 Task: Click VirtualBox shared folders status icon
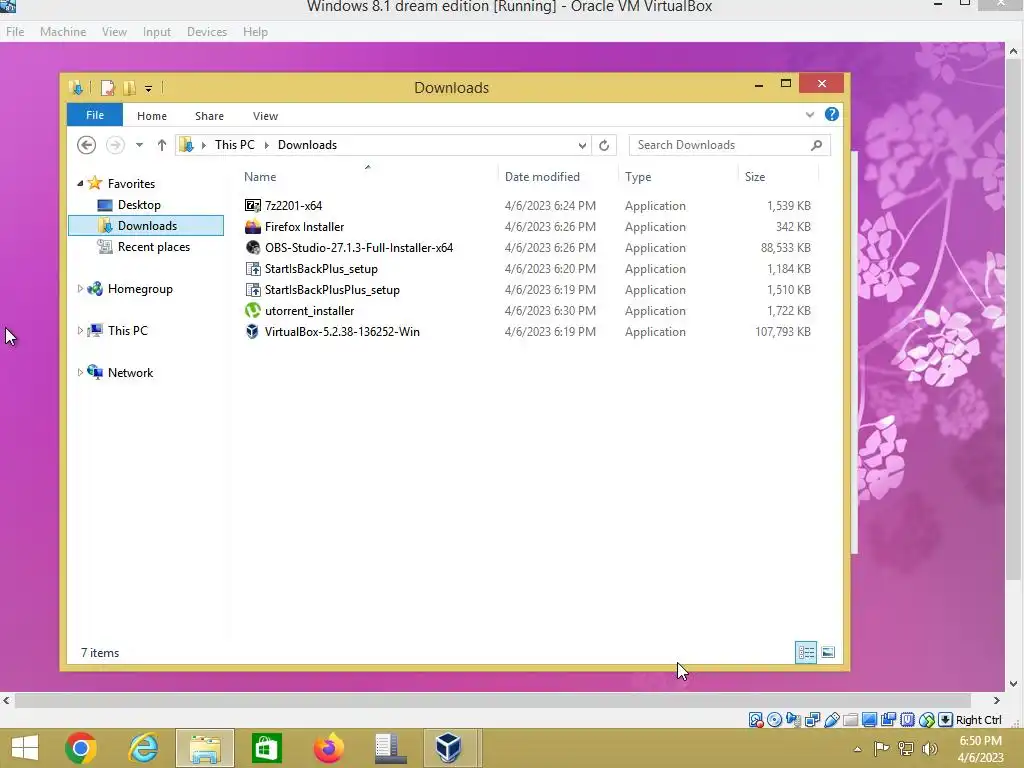pyautogui.click(x=850, y=720)
